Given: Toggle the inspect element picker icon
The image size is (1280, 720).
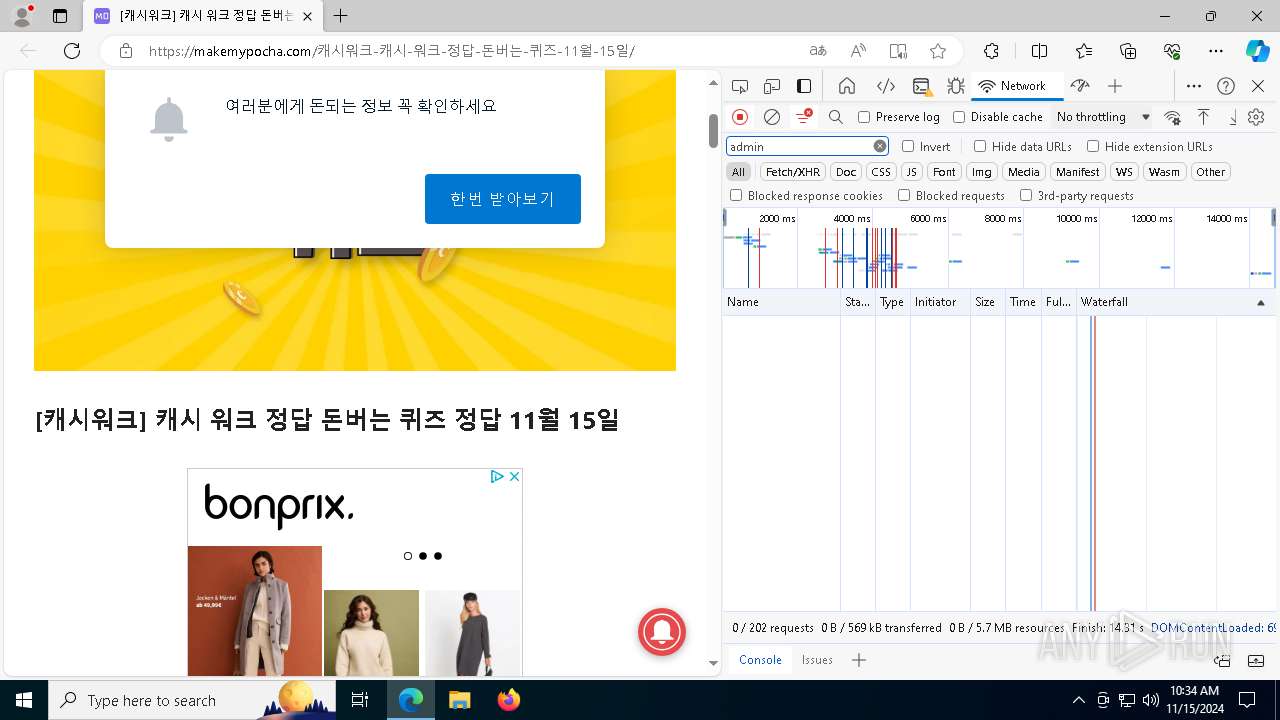Looking at the screenshot, I should [x=740, y=86].
